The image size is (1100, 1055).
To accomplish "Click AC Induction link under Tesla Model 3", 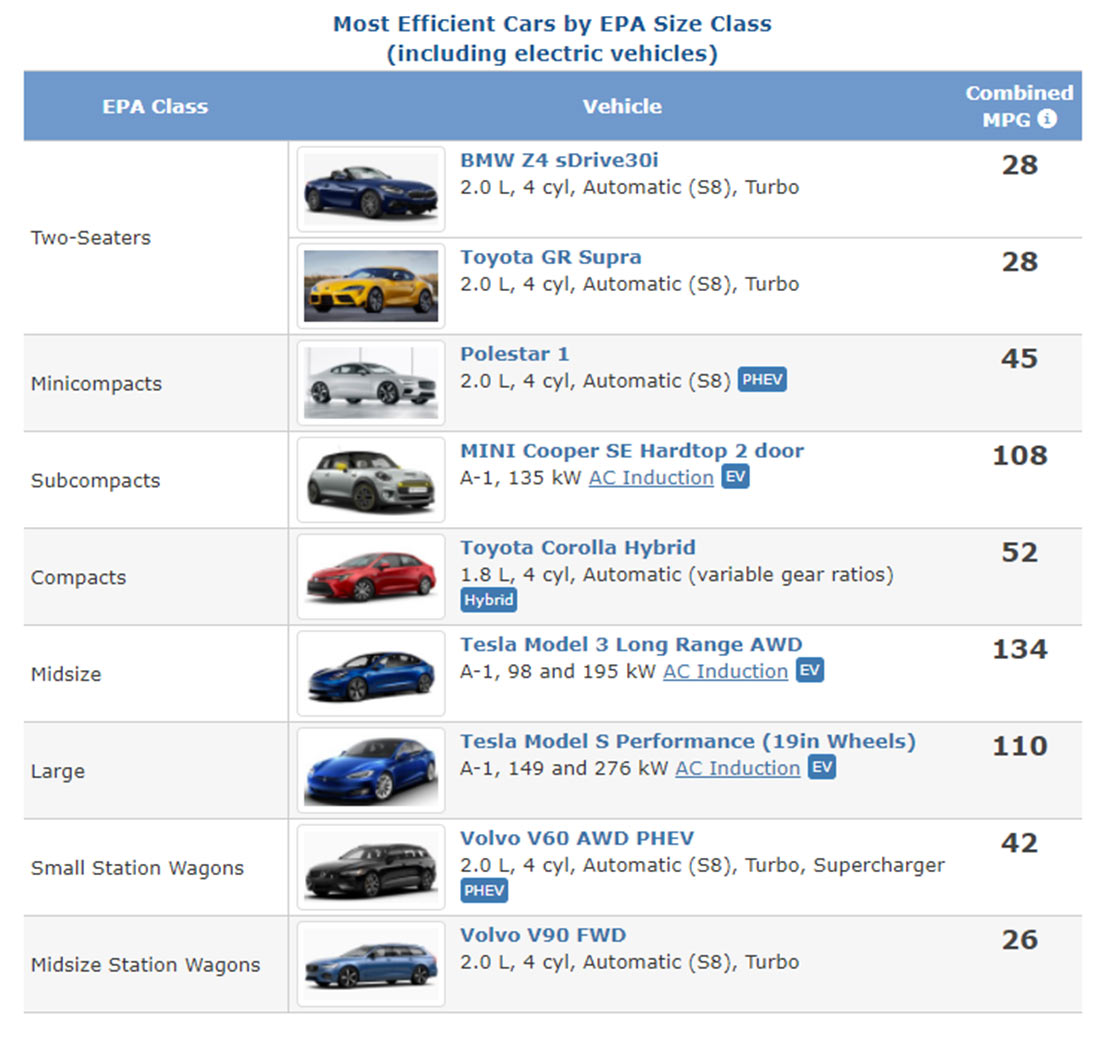I will point(725,672).
